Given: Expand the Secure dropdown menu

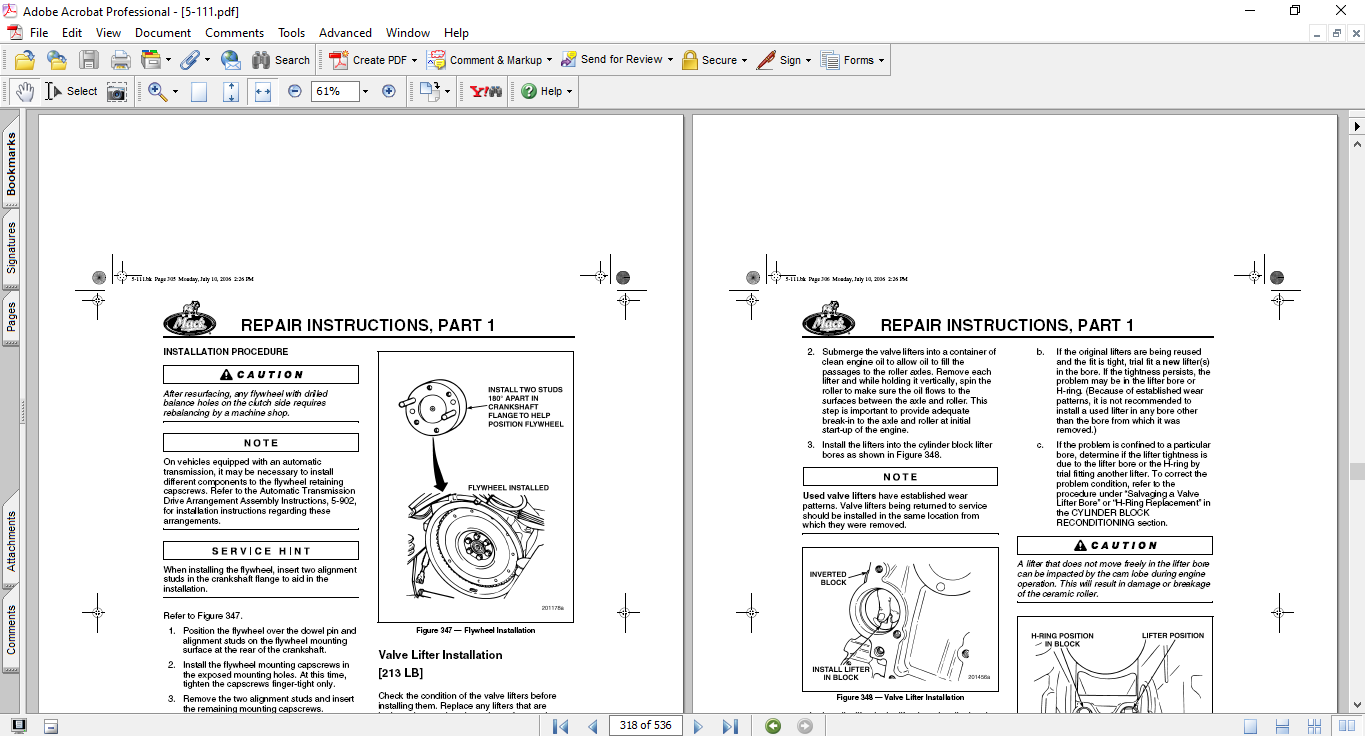Looking at the screenshot, I should point(745,60).
